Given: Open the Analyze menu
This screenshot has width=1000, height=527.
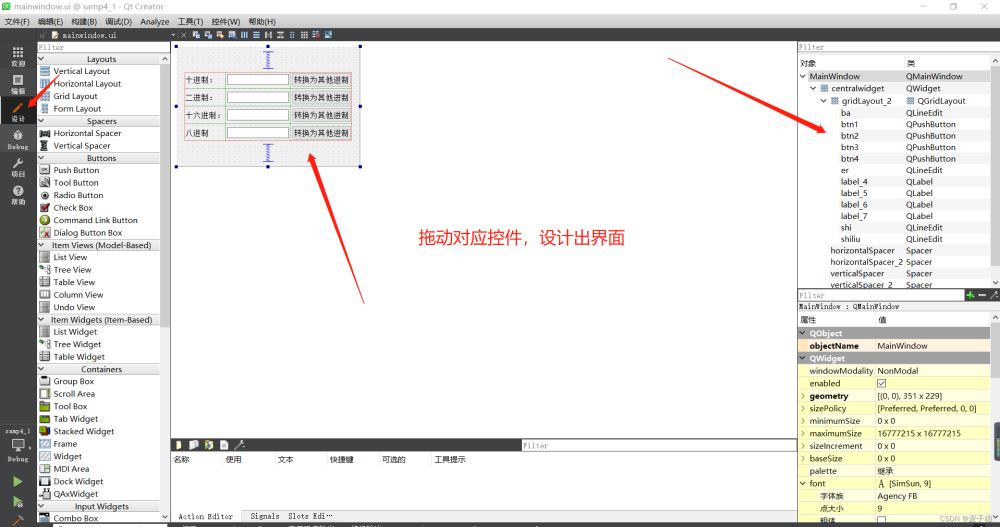Looking at the screenshot, I should pyautogui.click(x=155, y=21).
